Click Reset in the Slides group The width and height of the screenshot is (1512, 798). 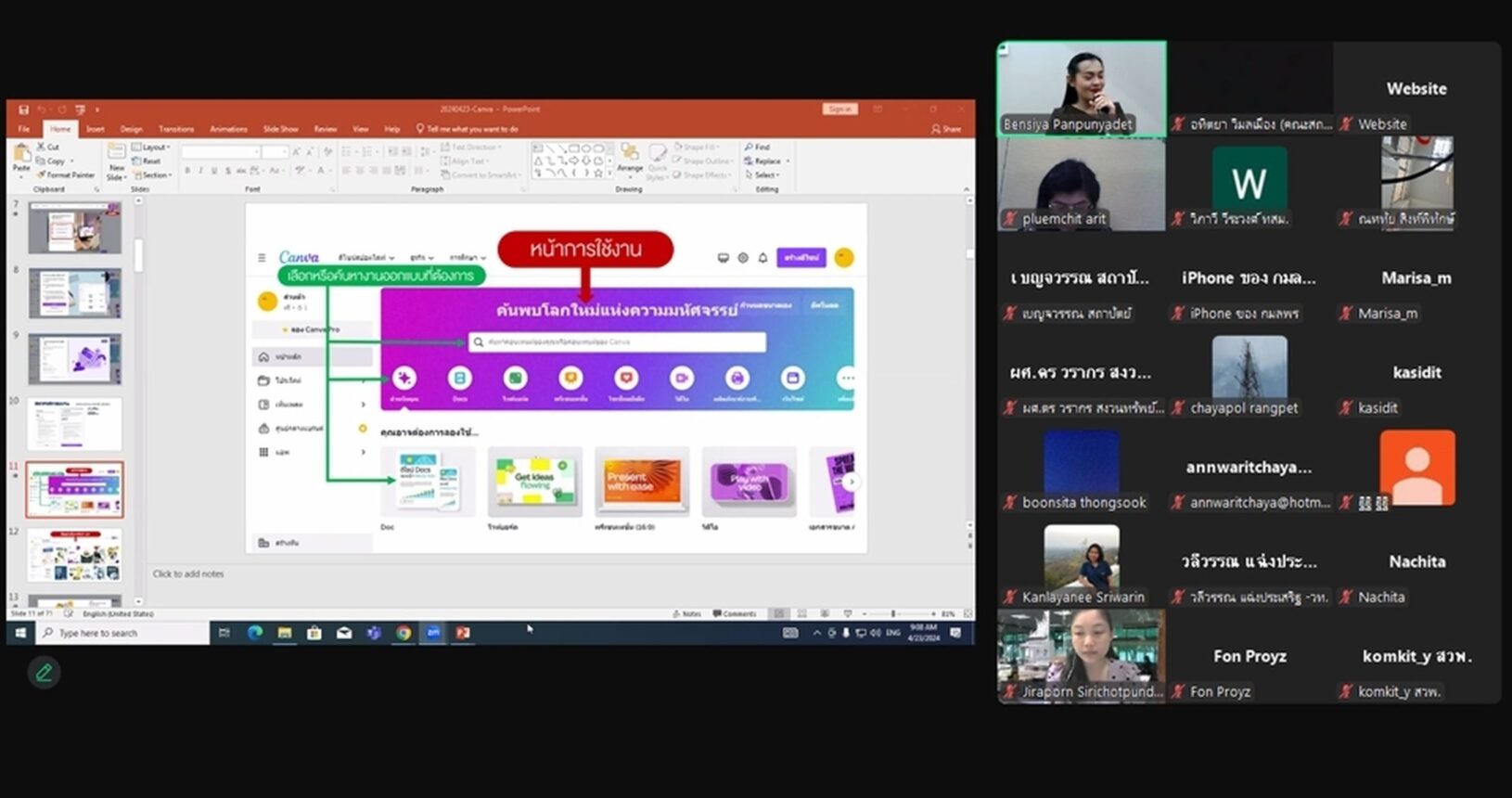tap(146, 161)
